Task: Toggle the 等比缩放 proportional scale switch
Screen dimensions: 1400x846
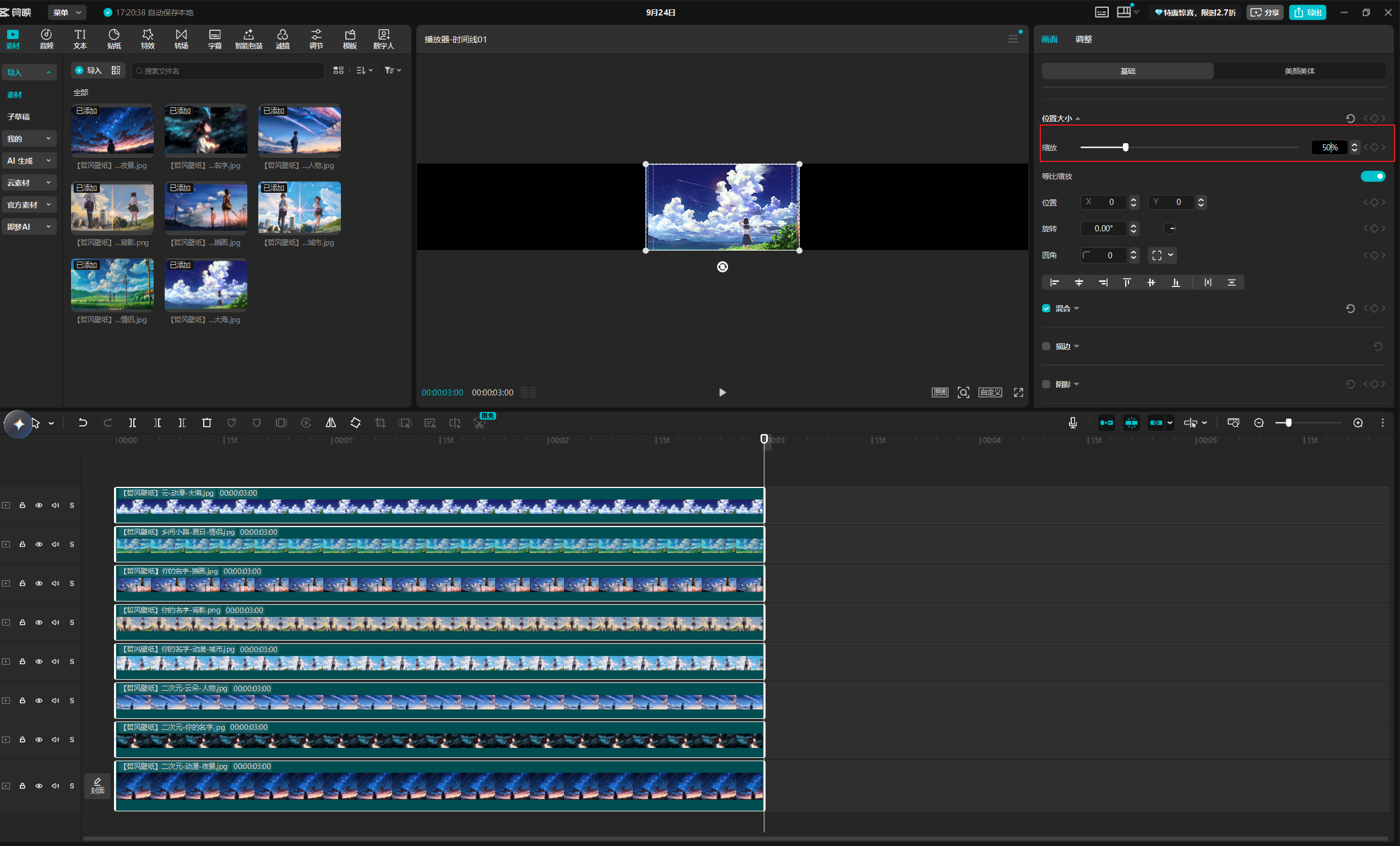Action: [1372, 176]
